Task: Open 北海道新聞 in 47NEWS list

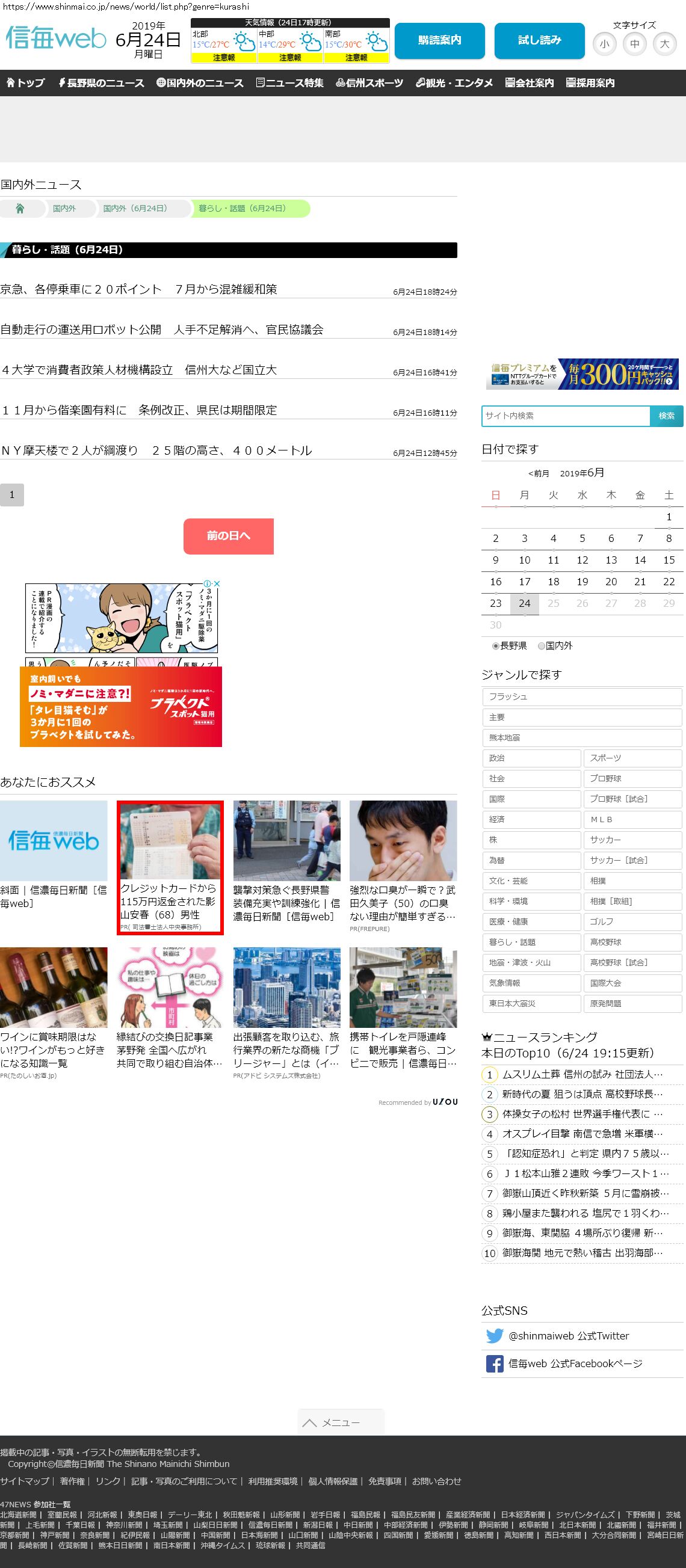Action: coord(18,1515)
